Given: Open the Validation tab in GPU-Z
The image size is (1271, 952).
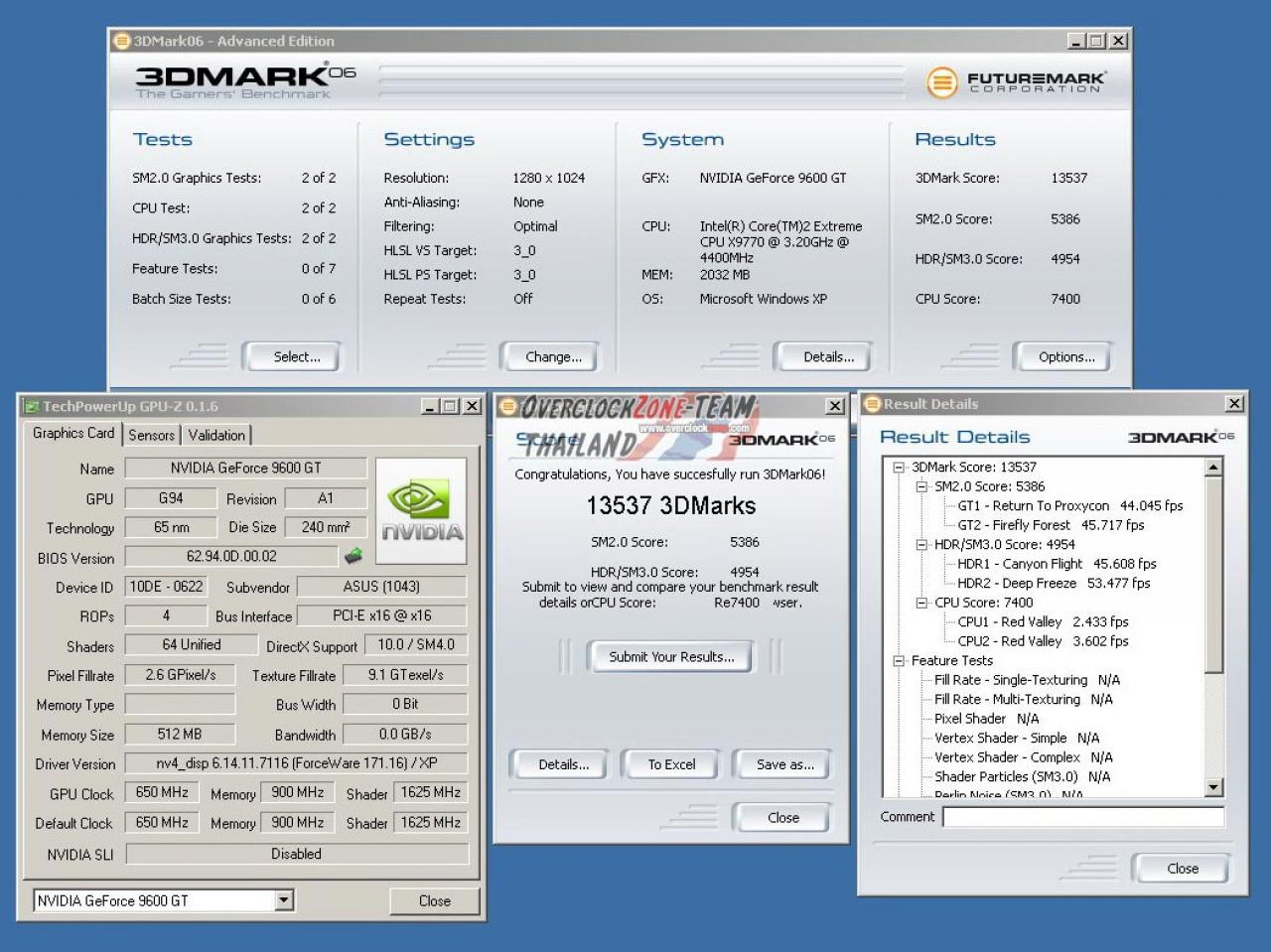Looking at the screenshot, I should [216, 435].
